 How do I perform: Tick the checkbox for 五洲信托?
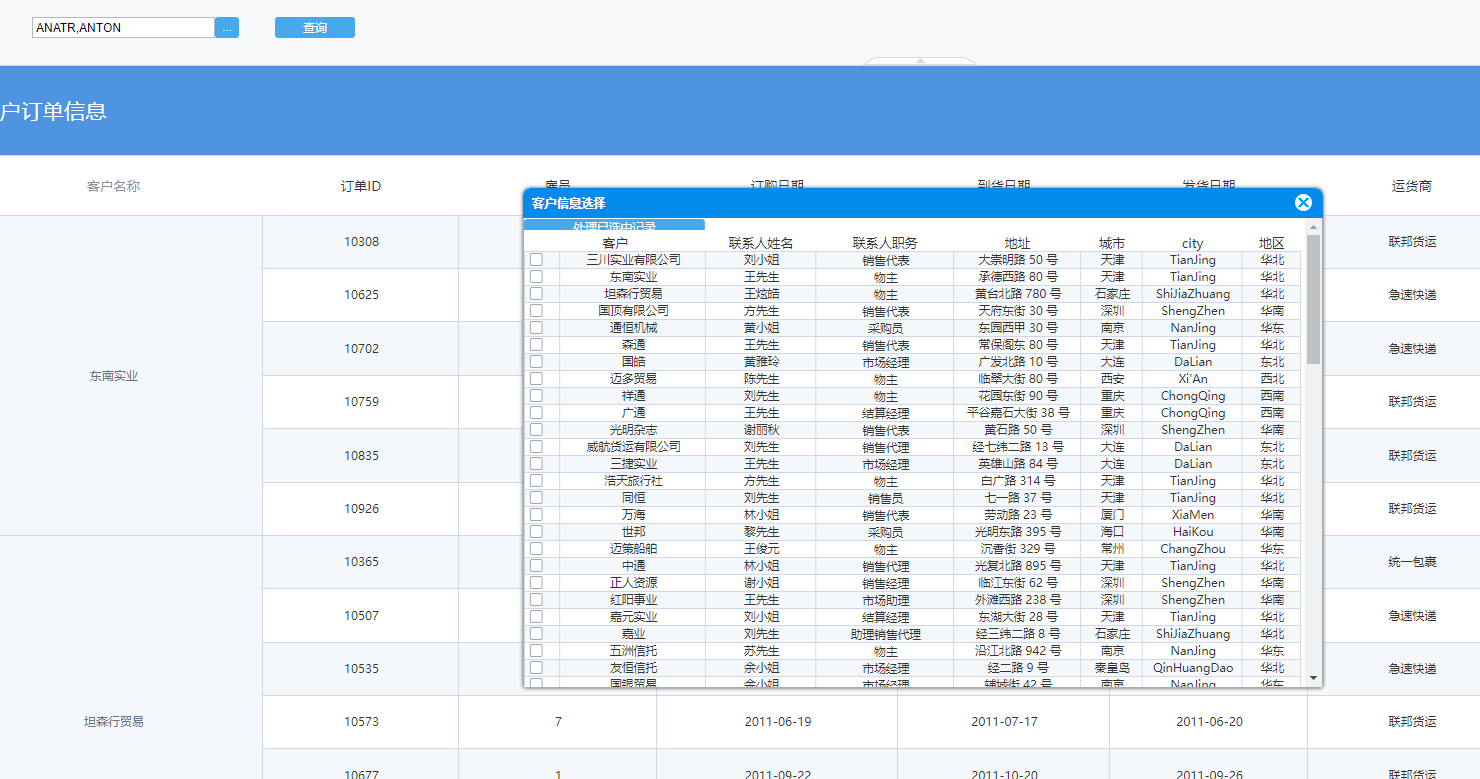point(536,651)
